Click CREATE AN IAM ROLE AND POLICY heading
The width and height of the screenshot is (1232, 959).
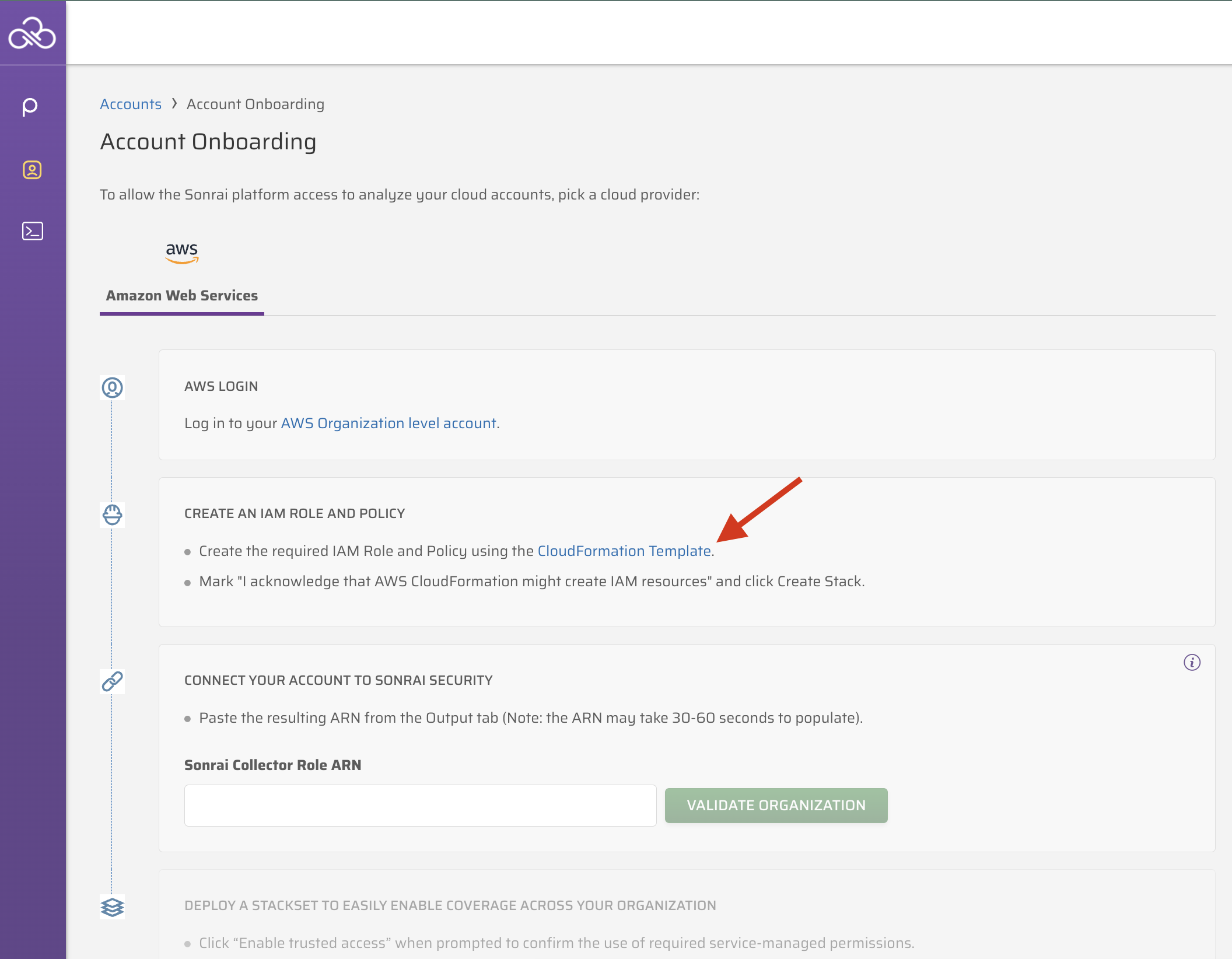[x=295, y=513]
